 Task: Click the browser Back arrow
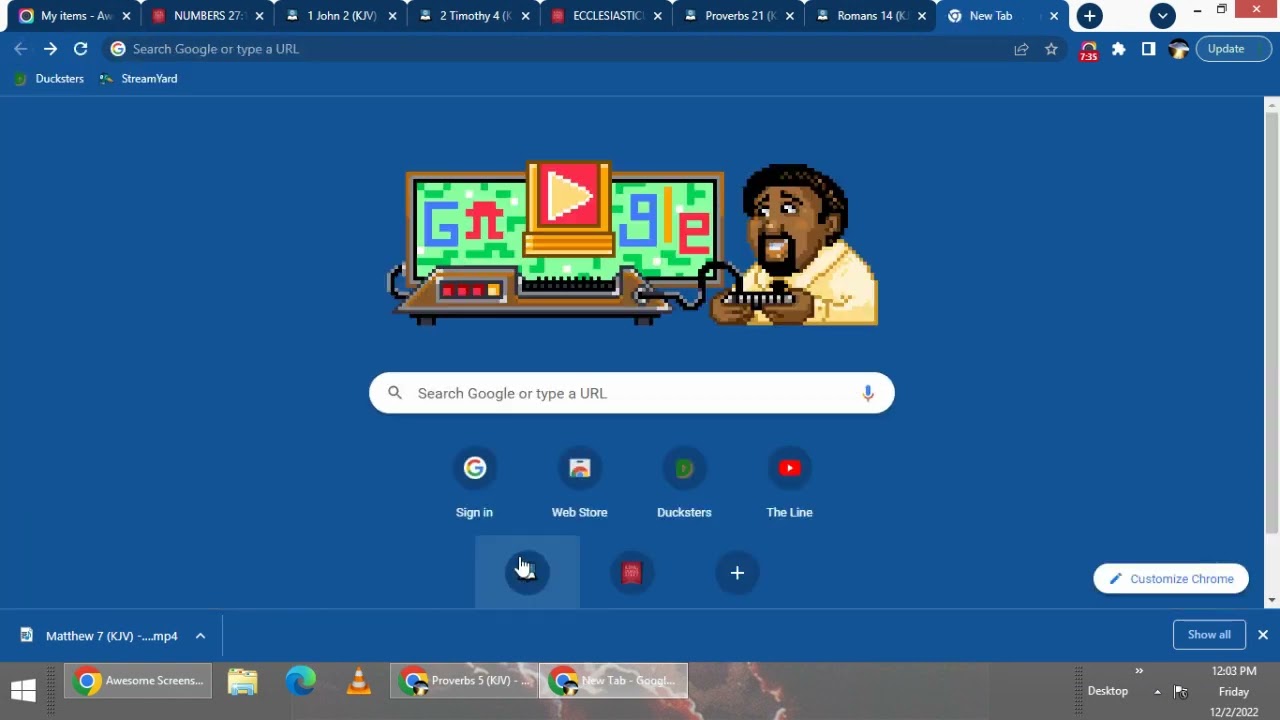[21, 49]
